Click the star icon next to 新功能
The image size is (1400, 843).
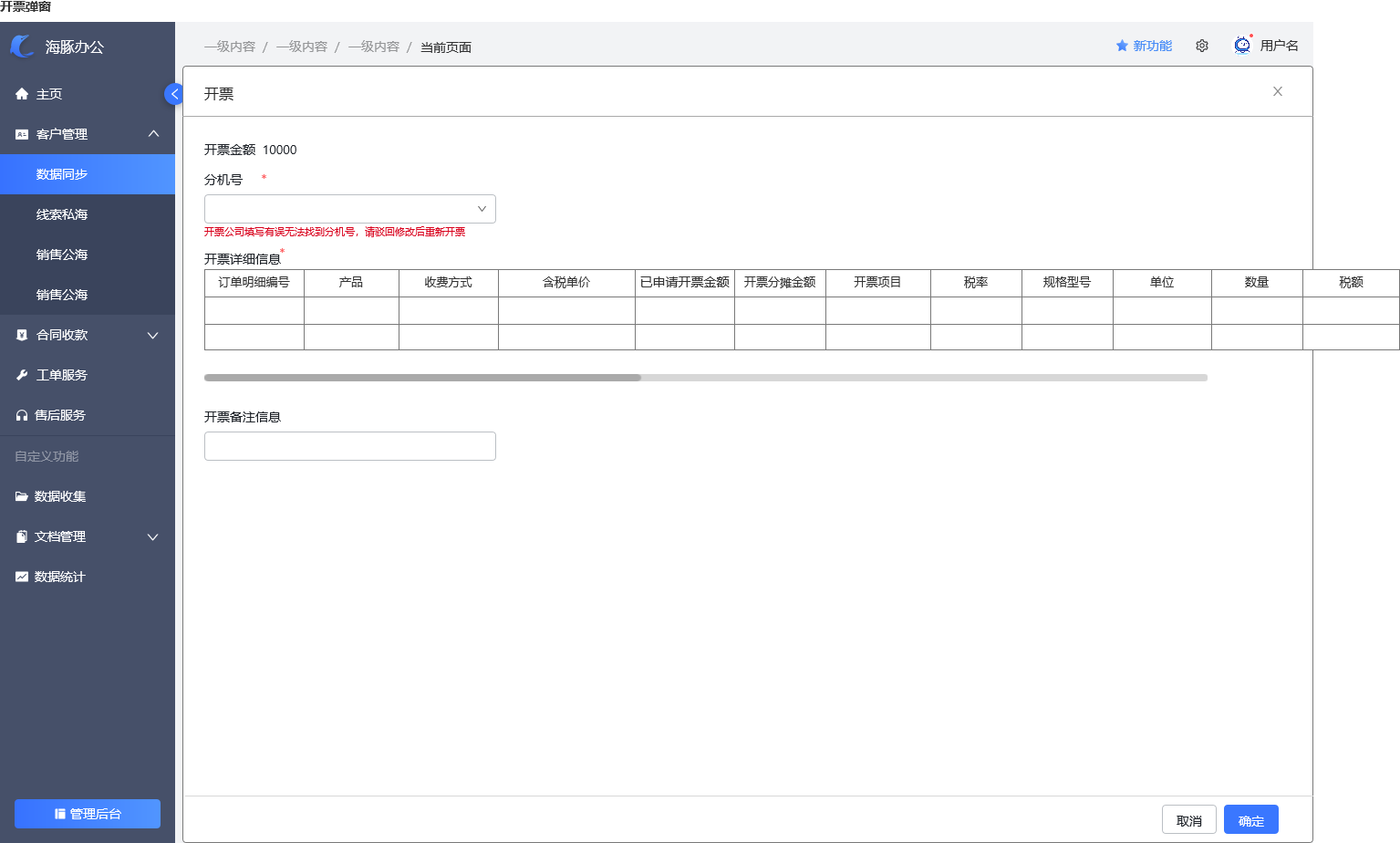point(1122,46)
